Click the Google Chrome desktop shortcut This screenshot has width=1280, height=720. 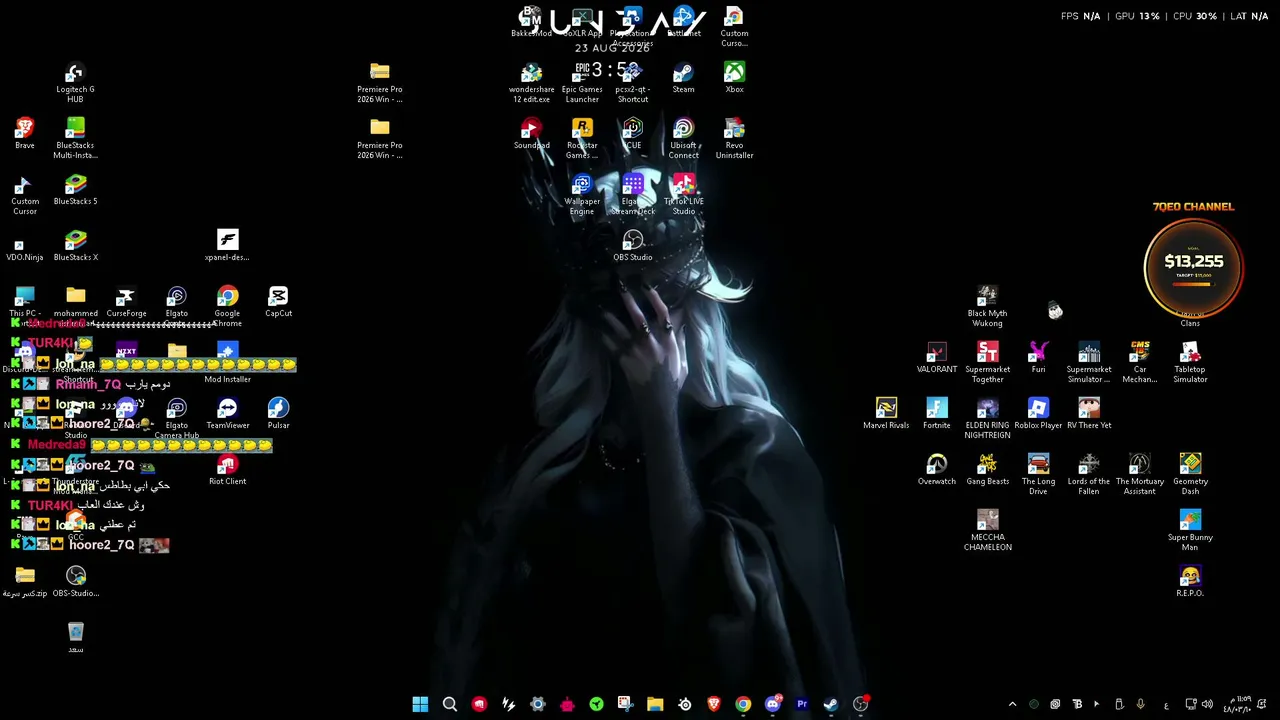tap(228, 307)
